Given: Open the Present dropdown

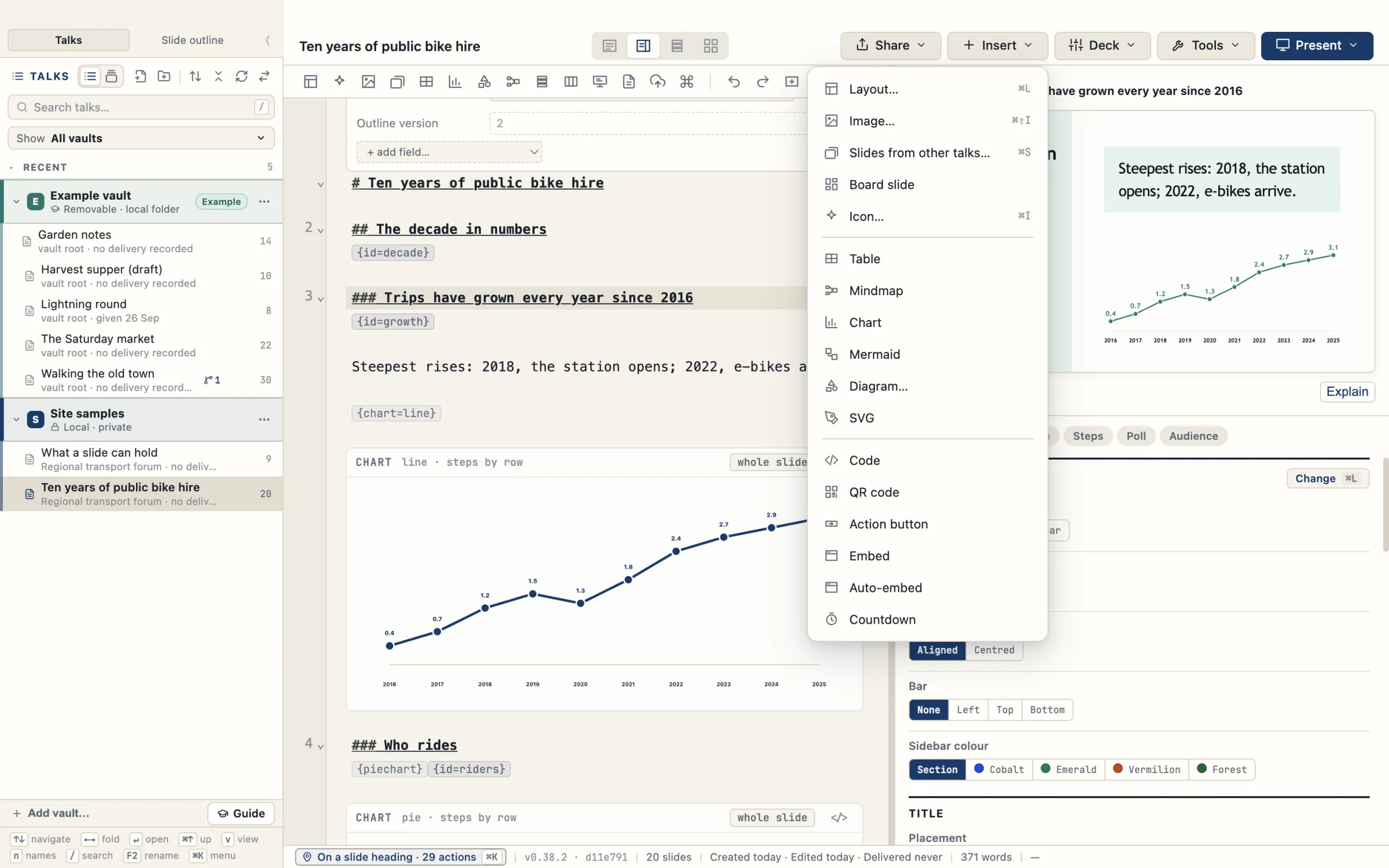Looking at the screenshot, I should tap(1317, 45).
